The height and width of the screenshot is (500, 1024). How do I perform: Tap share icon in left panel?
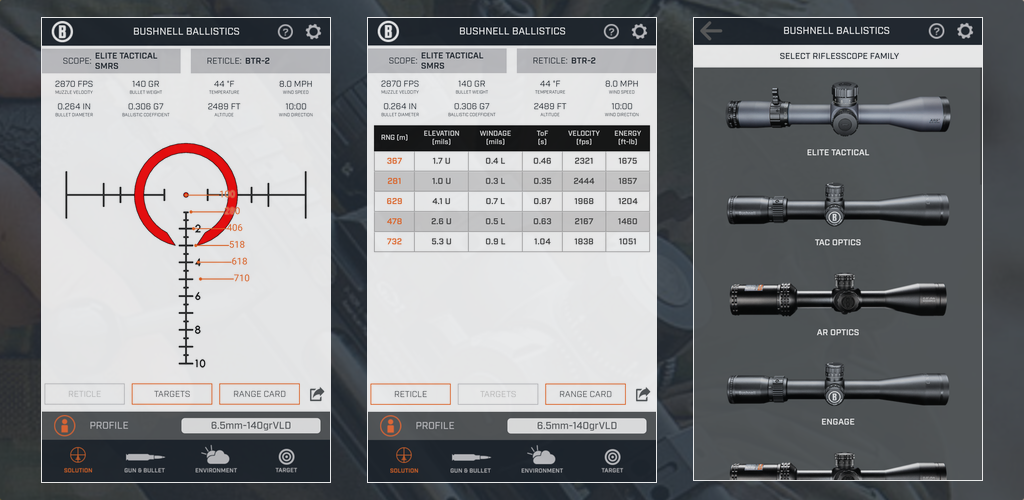[x=317, y=394]
